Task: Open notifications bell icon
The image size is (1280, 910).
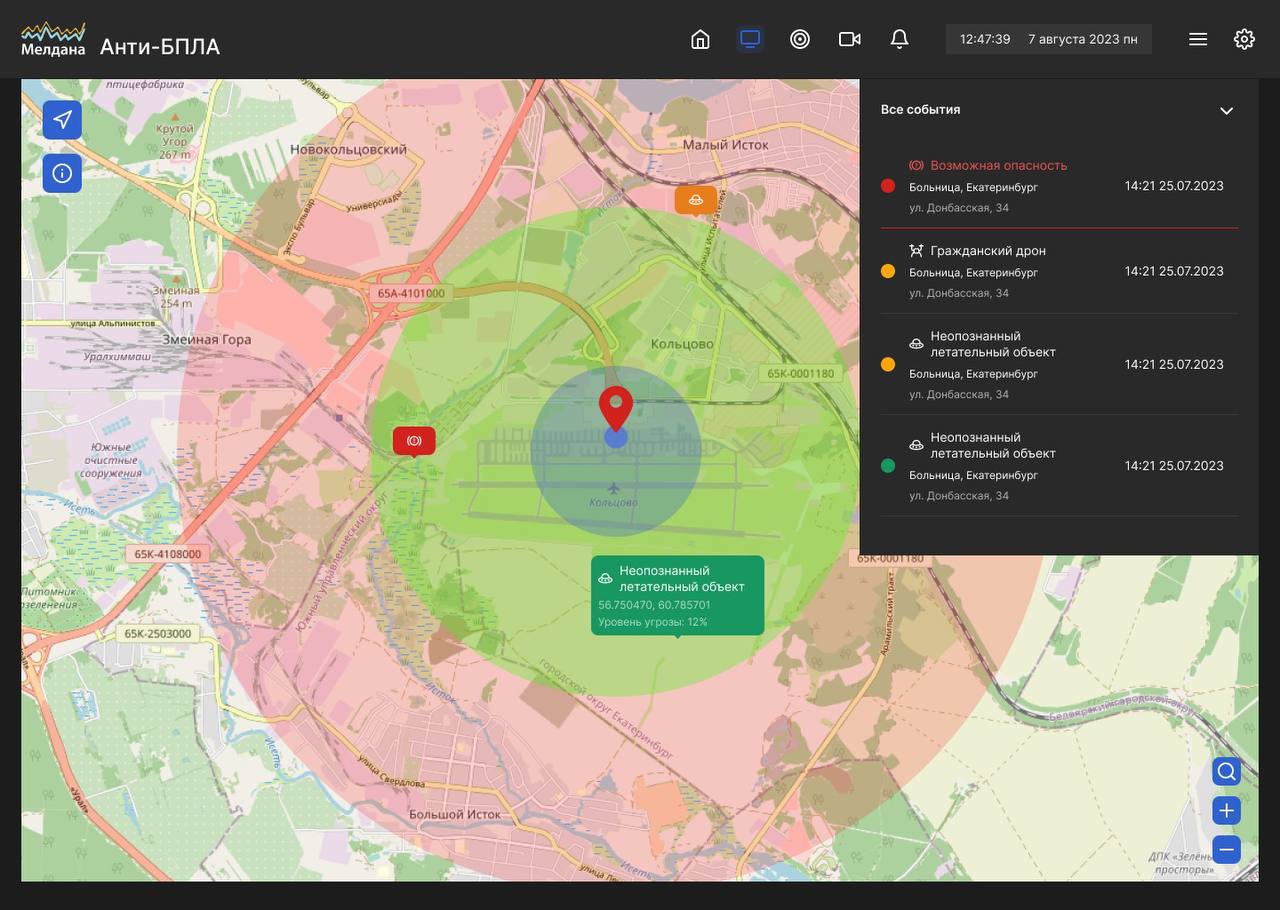Action: pos(899,39)
